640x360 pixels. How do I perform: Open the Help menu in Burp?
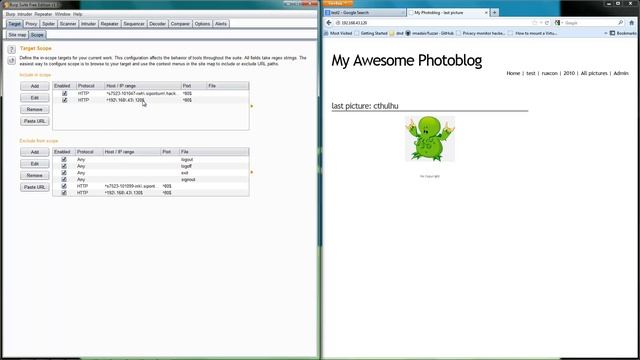pyautogui.click(x=78, y=14)
